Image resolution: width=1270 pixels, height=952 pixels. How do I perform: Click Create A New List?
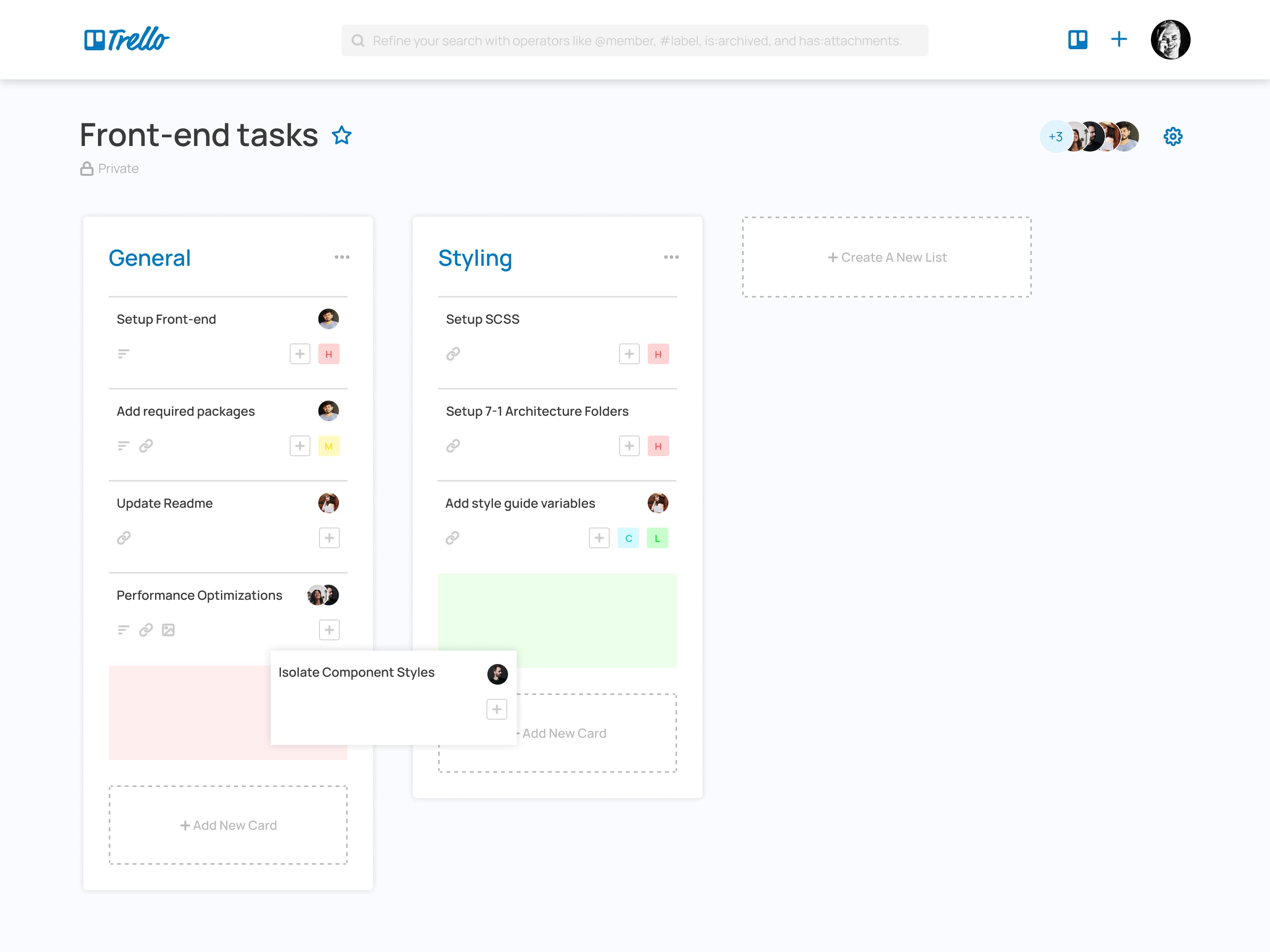[887, 257]
